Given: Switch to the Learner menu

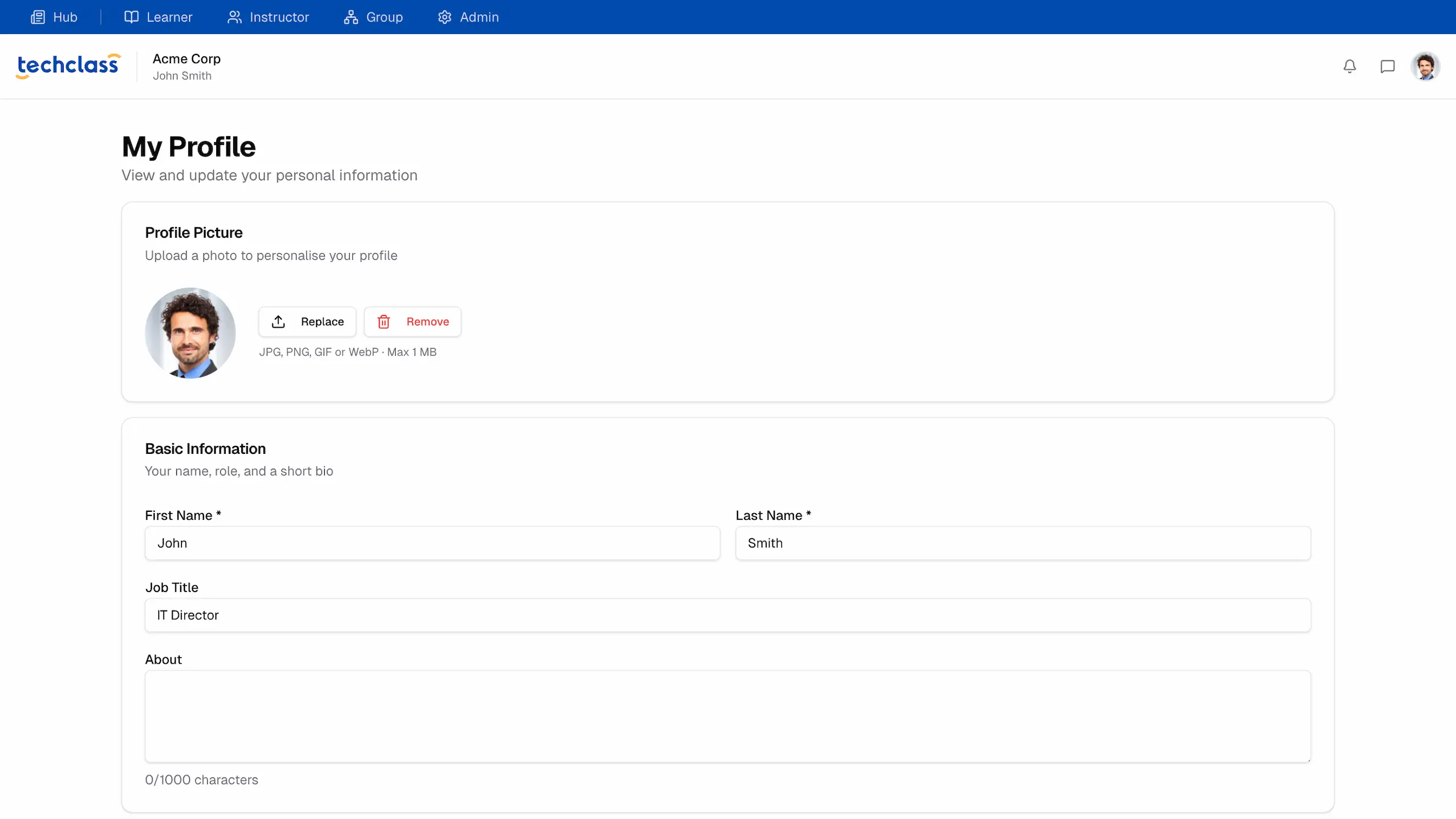Looking at the screenshot, I should [169, 17].
